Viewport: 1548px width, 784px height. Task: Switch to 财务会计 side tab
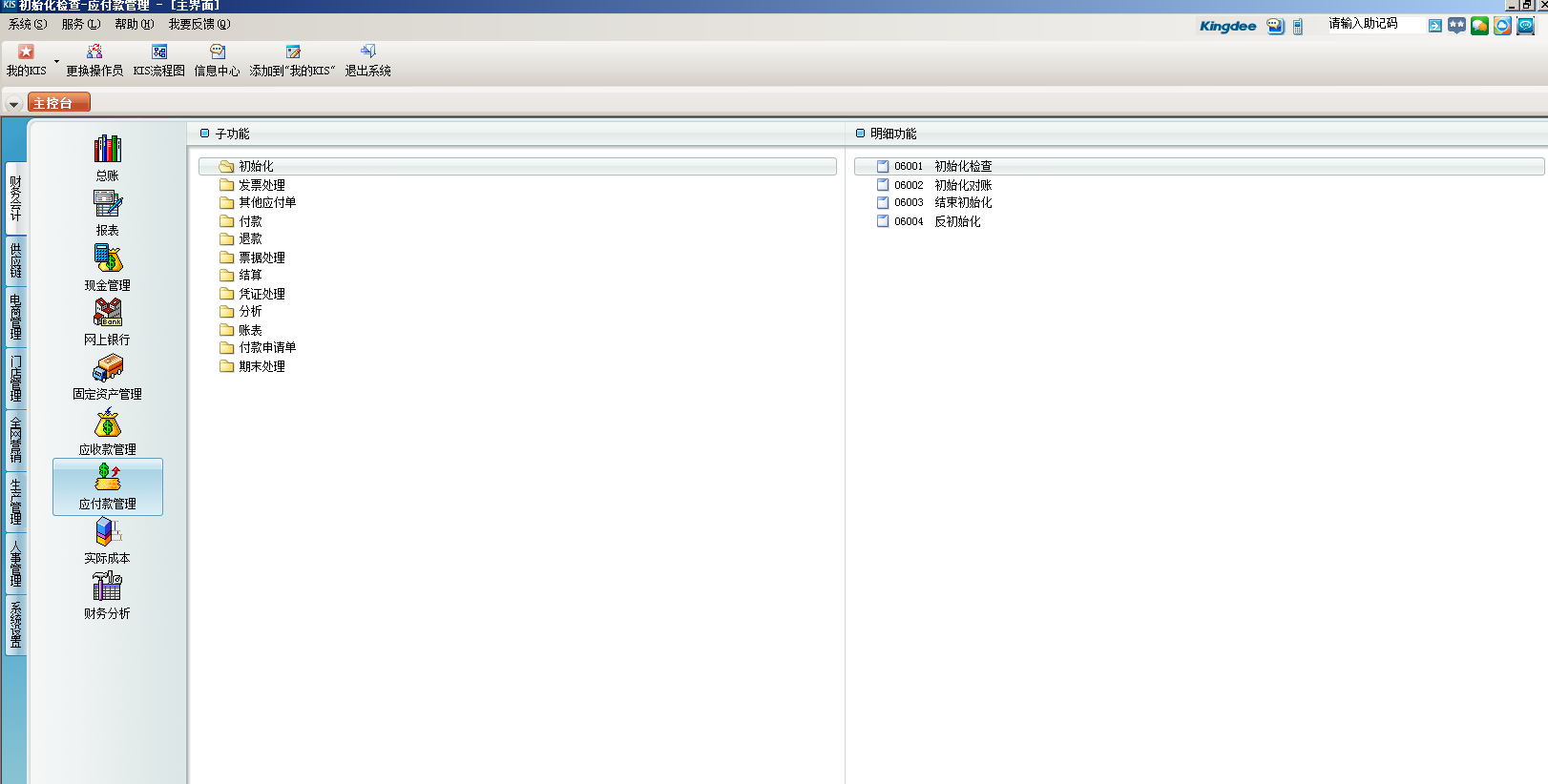pyautogui.click(x=15, y=197)
